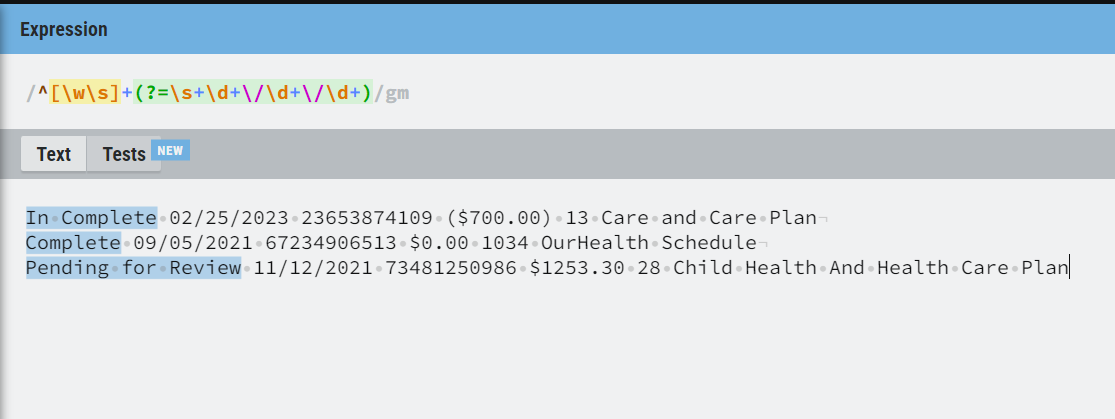Place cursor in date 09/05/2021

[x=193, y=243]
